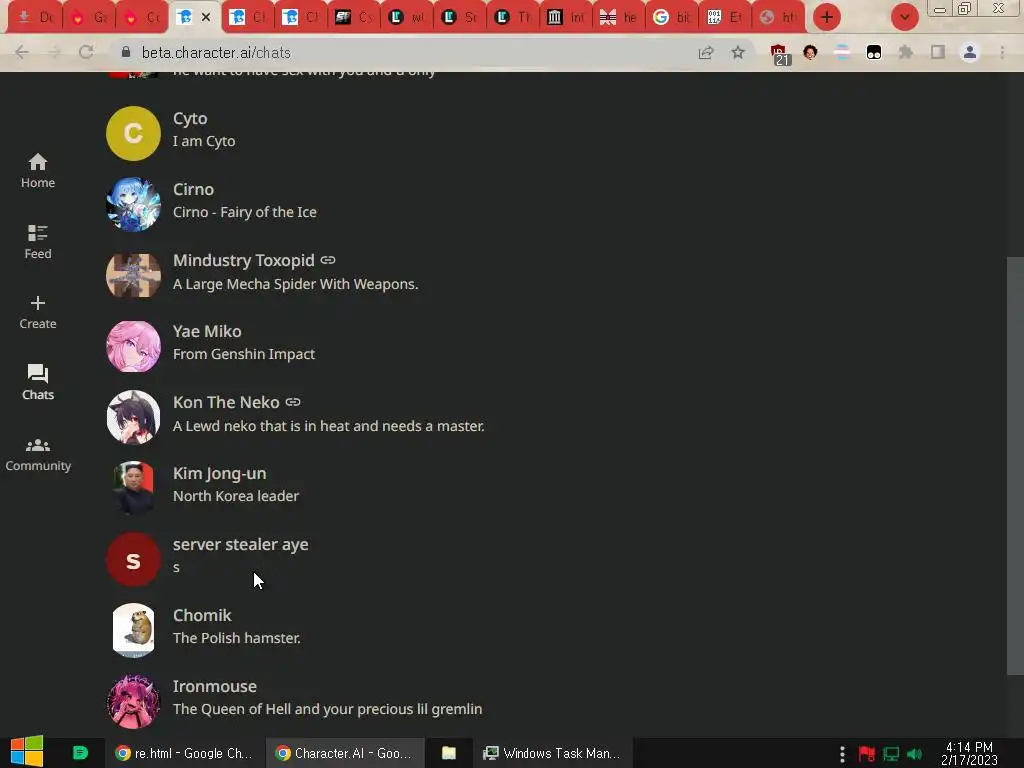The width and height of the screenshot is (1024, 768).
Task: Switch to re.html Chrome taskbar window
Action: [184, 753]
